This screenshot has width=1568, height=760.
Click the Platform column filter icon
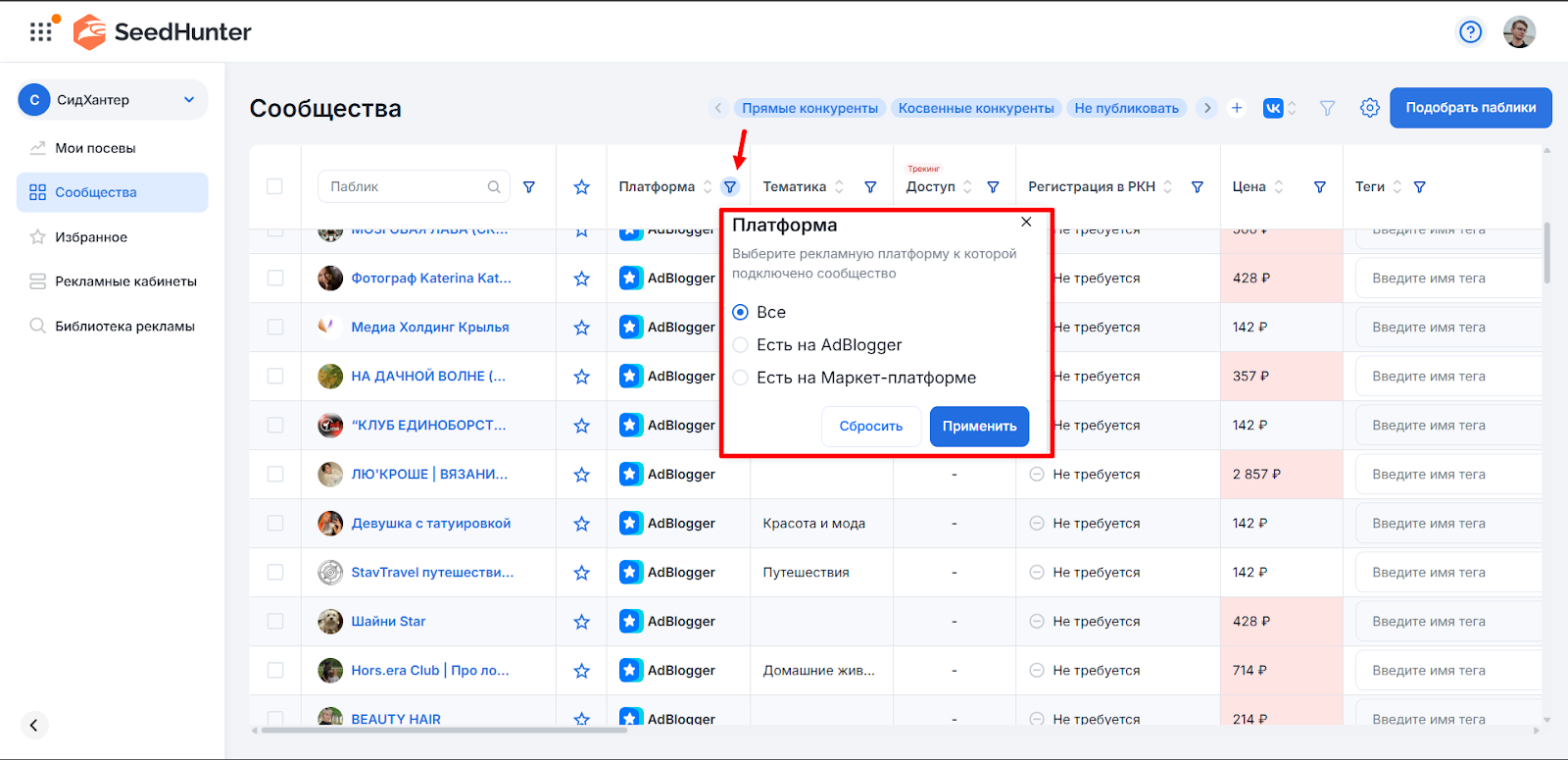point(730,187)
